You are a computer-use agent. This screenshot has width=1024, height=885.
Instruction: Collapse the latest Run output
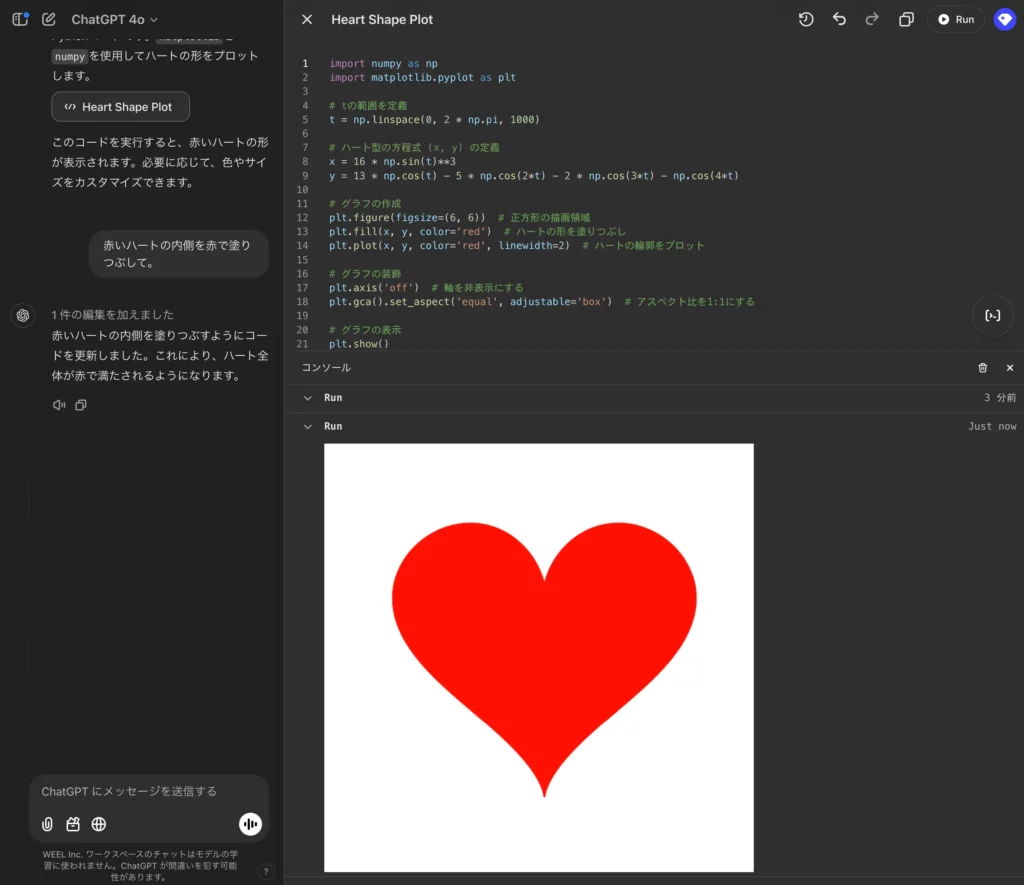coord(308,427)
